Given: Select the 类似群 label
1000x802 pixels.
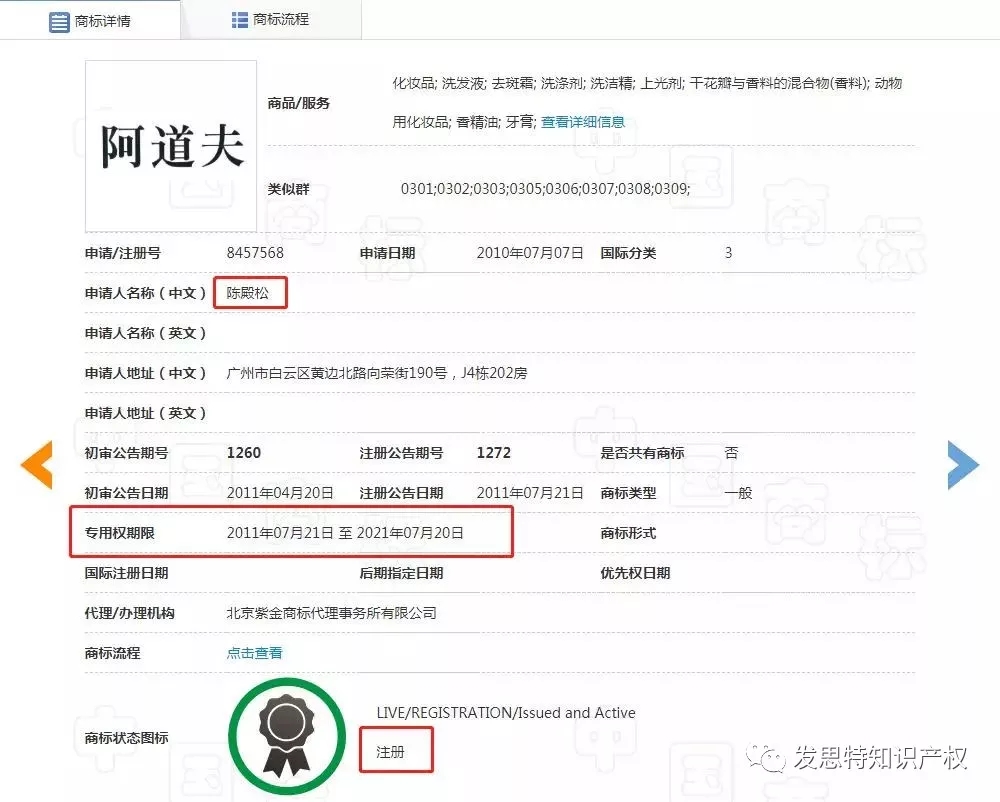Looking at the screenshot, I should pyautogui.click(x=288, y=189).
